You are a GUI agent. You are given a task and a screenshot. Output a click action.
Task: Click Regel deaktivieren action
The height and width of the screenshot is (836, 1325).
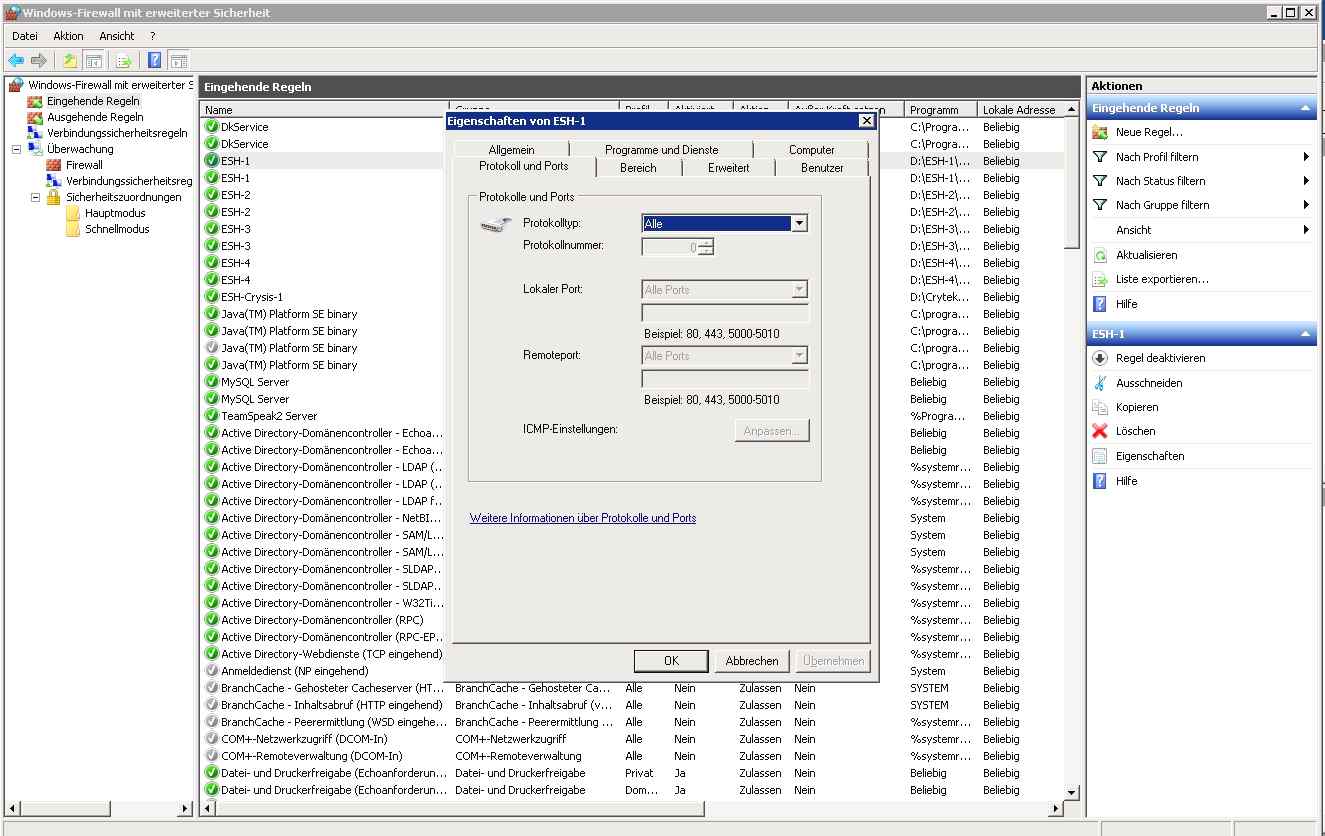[x=1160, y=358]
